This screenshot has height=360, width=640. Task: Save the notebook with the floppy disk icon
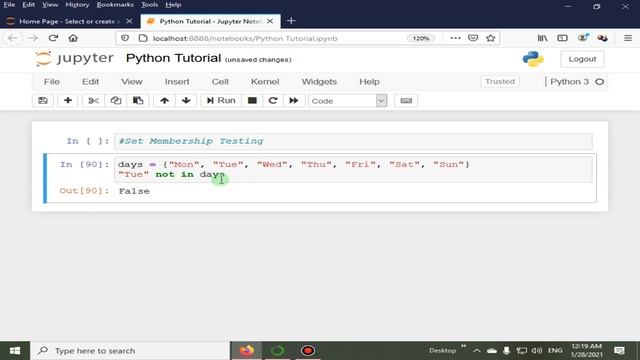click(43, 100)
